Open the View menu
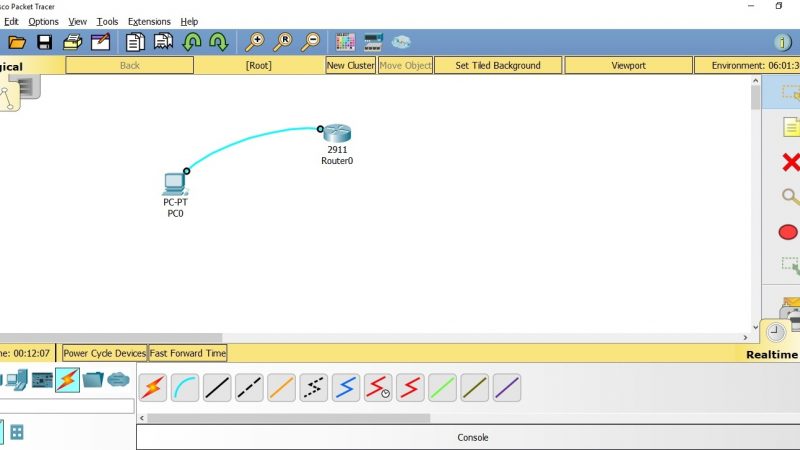Image resolution: width=800 pixels, height=450 pixels. [x=78, y=21]
